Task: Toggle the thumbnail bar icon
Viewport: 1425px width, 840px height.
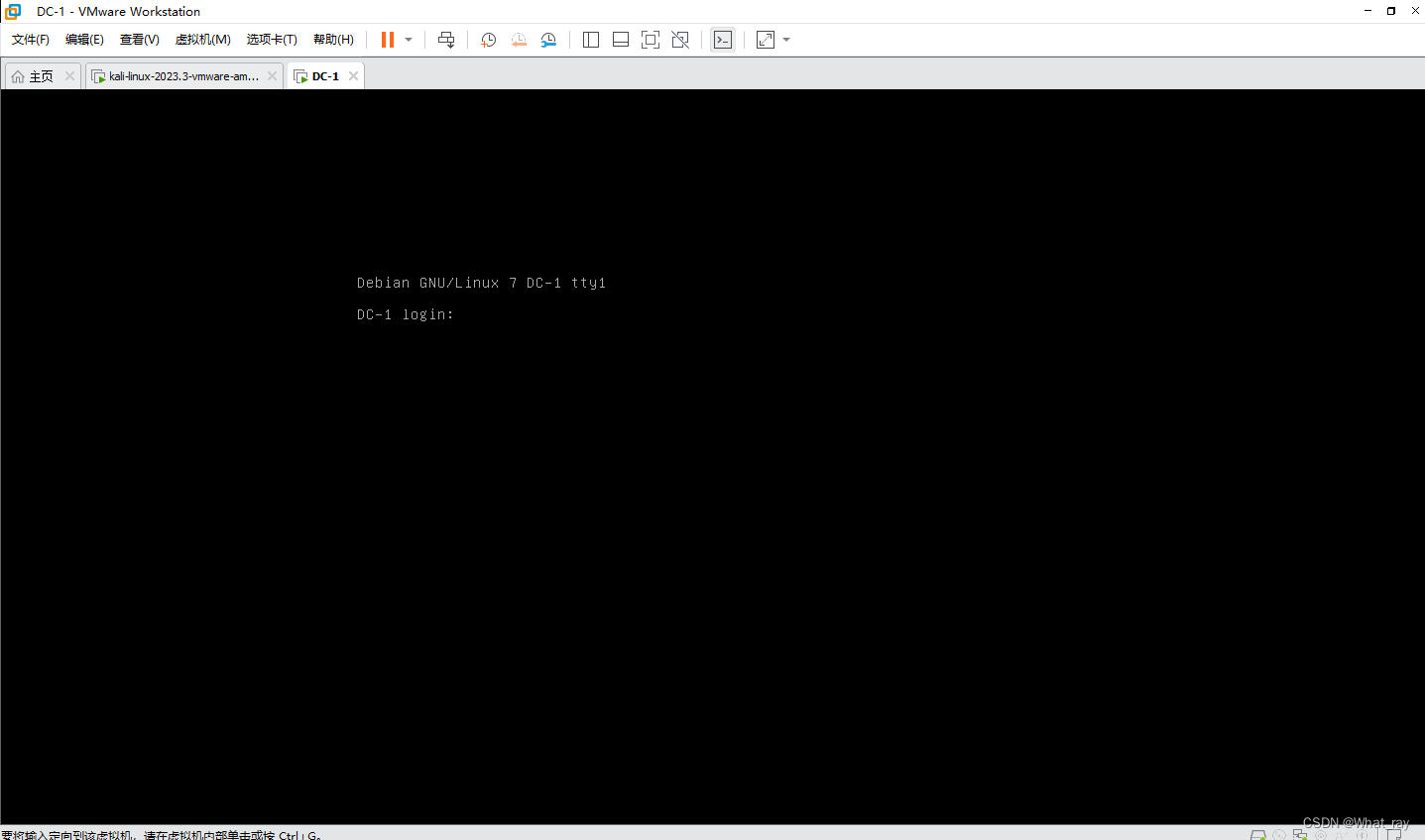Action: tap(621, 40)
